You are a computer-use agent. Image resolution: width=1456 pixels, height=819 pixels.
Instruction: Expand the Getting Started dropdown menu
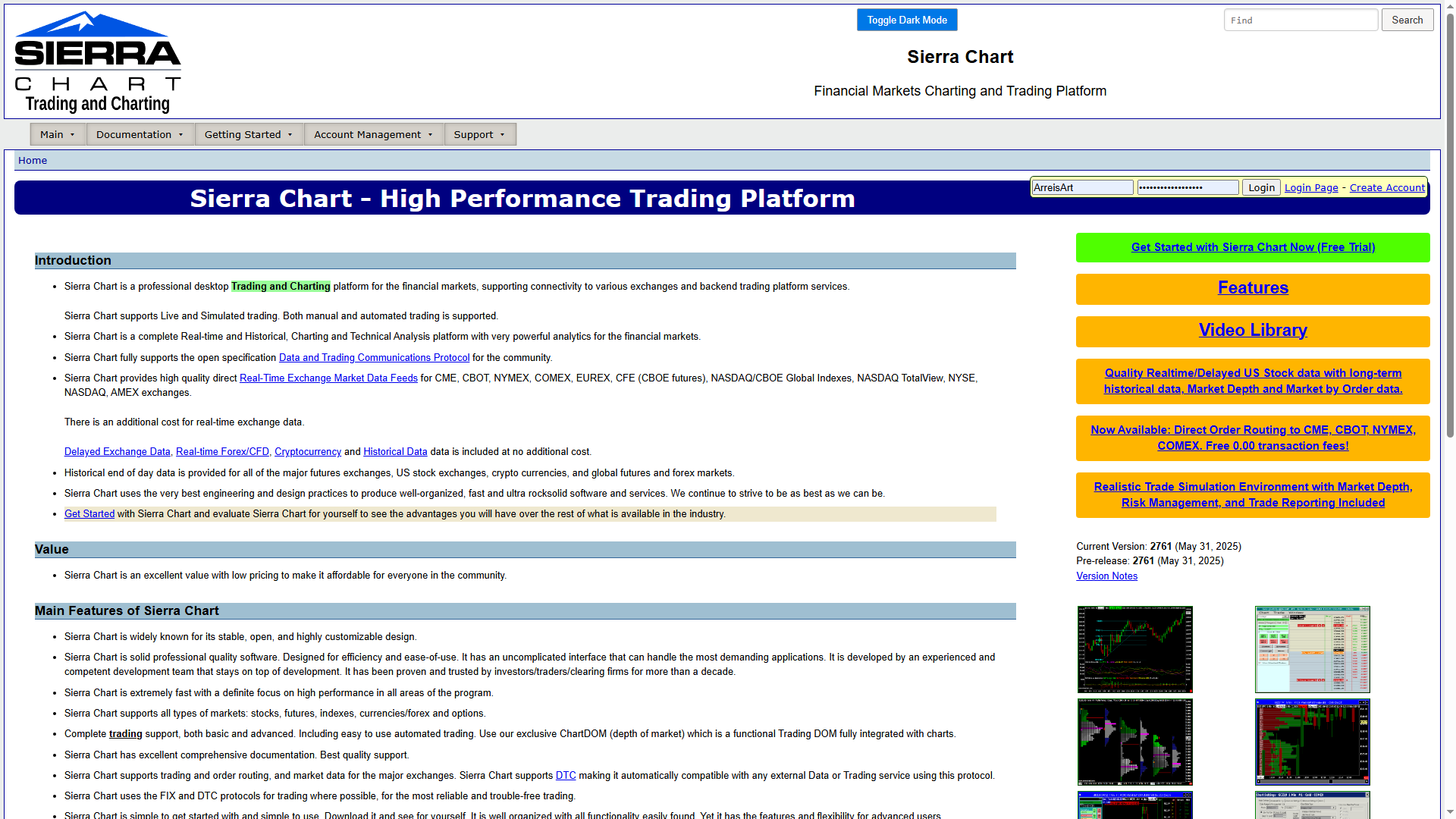[x=248, y=134]
